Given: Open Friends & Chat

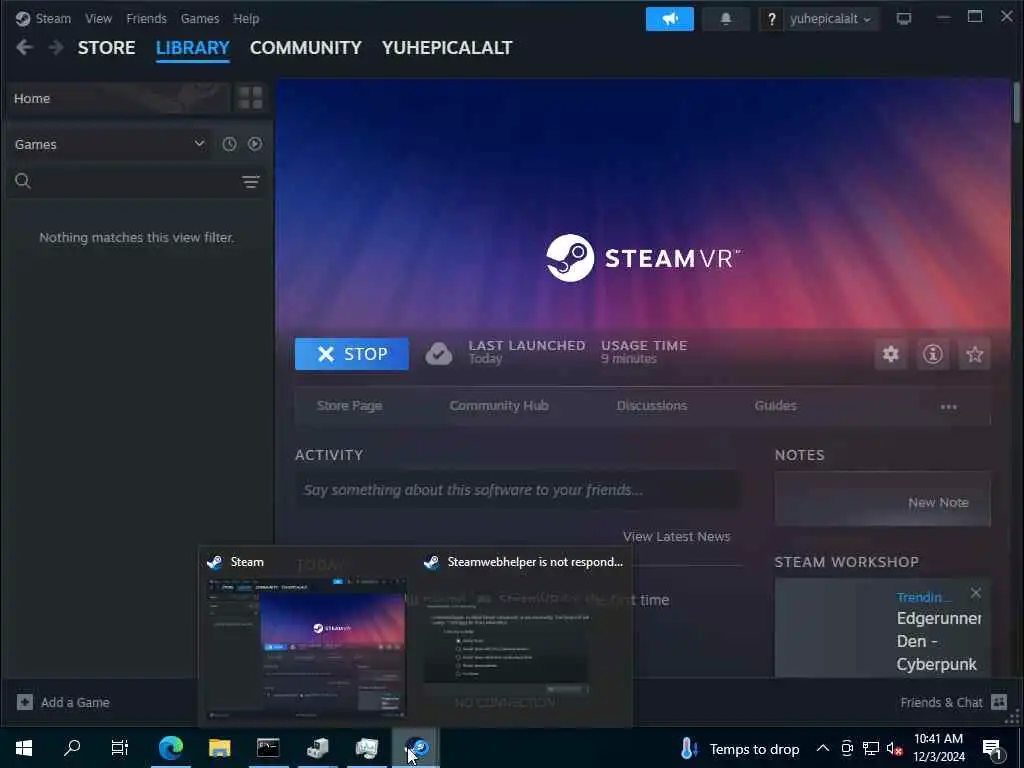Looking at the screenshot, I should pyautogui.click(x=953, y=702).
